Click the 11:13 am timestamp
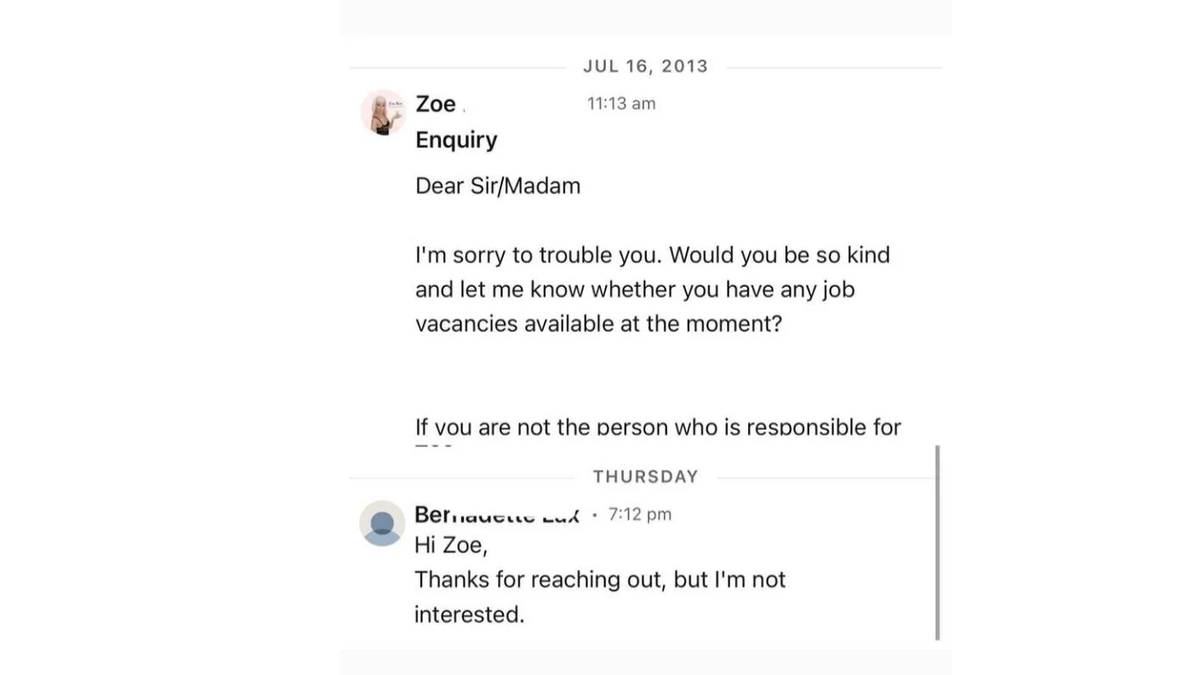This screenshot has height=675, width=1200. (x=621, y=103)
